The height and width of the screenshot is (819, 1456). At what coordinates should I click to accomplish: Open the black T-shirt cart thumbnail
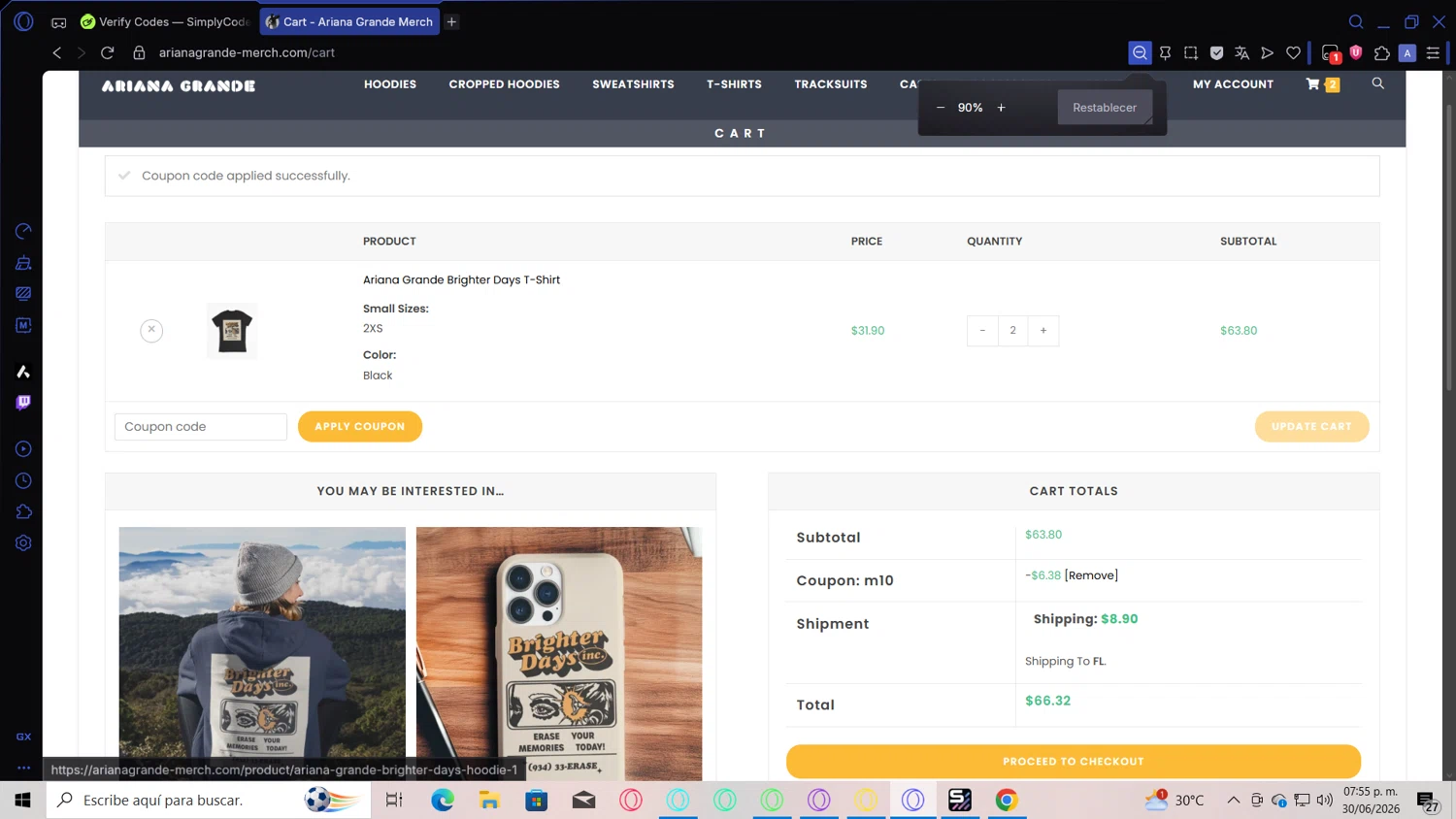pos(232,330)
